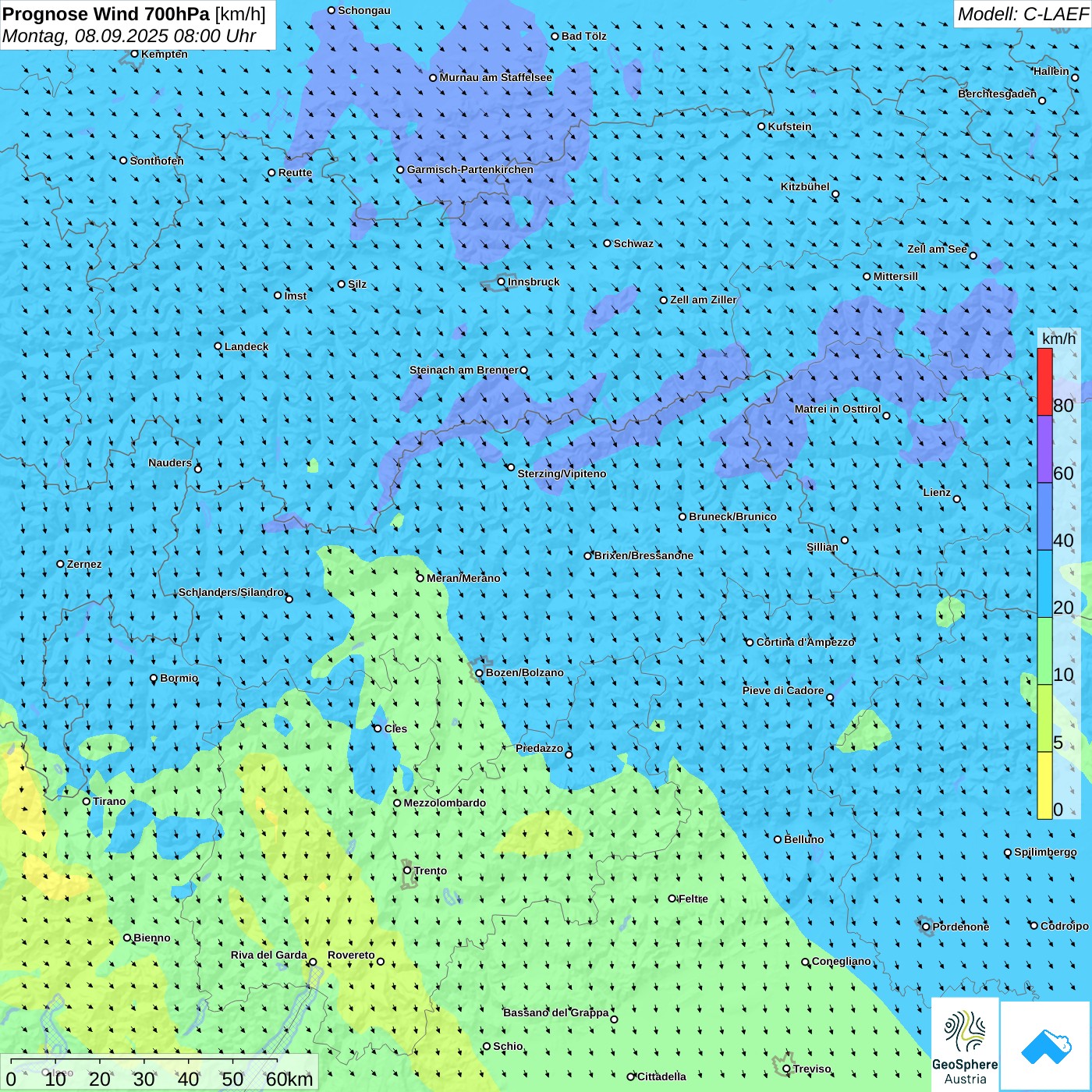The height and width of the screenshot is (1092, 1092).
Task: Click the 'Berchtesgaden' label
Action: [998, 94]
